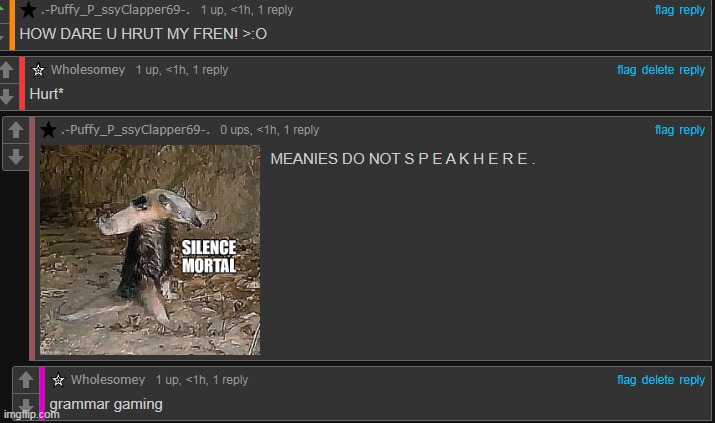The height and width of the screenshot is (423, 715).
Task: Reply to the "MEANIES DO NOT SPEAK HERE" comment
Action: (x=692, y=130)
